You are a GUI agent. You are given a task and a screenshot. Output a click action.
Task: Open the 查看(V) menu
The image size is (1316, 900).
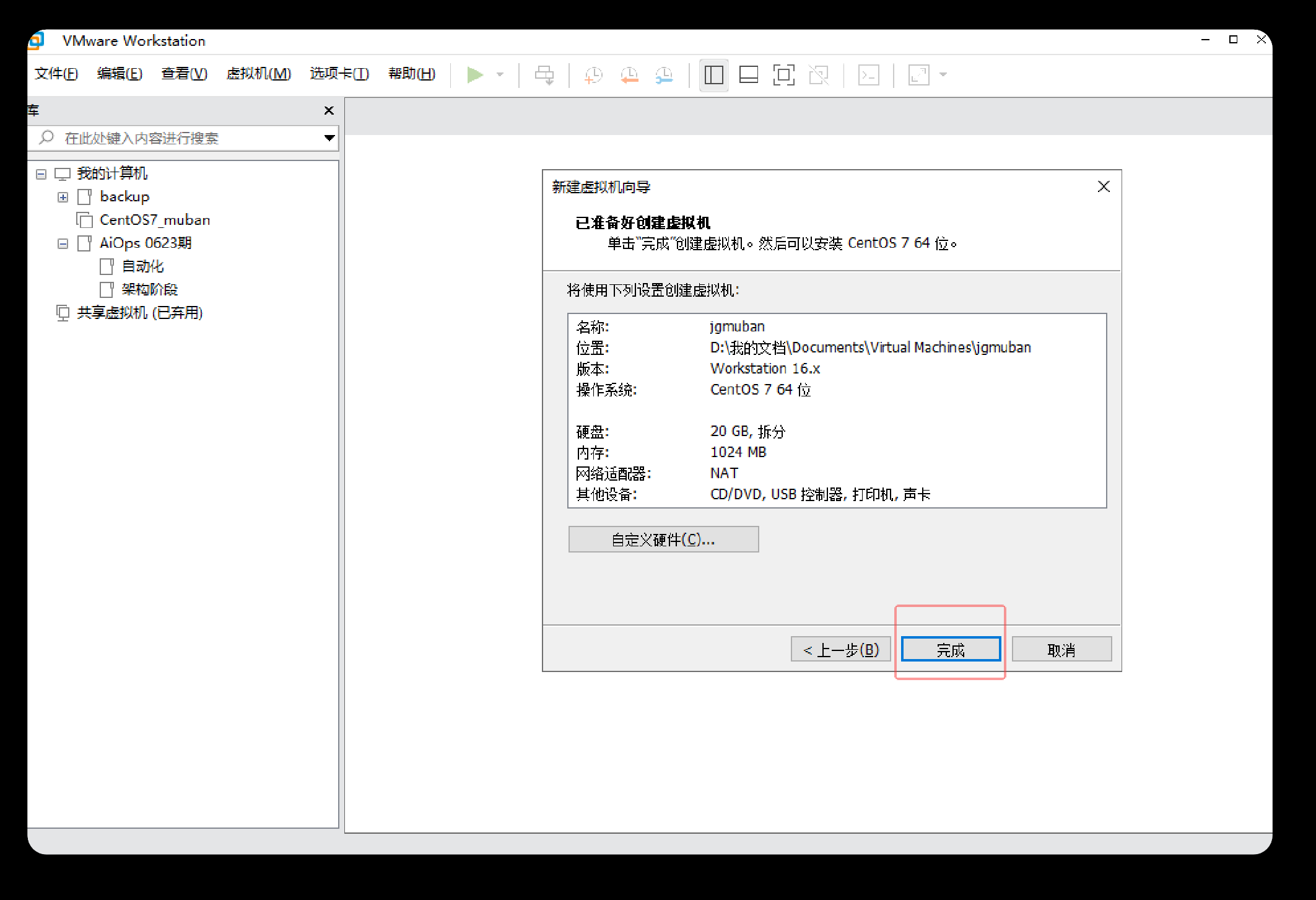pos(184,74)
